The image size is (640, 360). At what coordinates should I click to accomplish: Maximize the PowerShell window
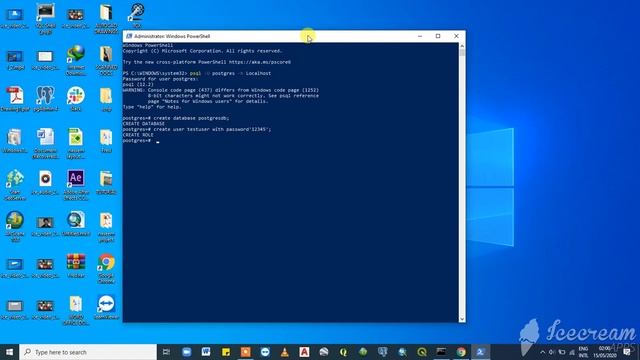click(438, 36)
